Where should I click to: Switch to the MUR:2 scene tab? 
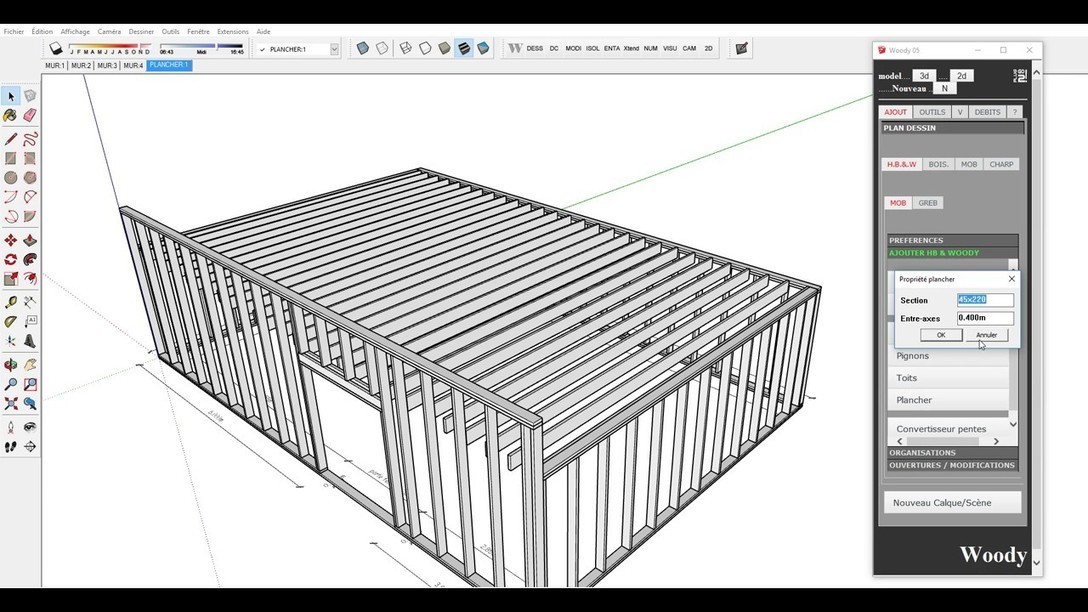81,66
